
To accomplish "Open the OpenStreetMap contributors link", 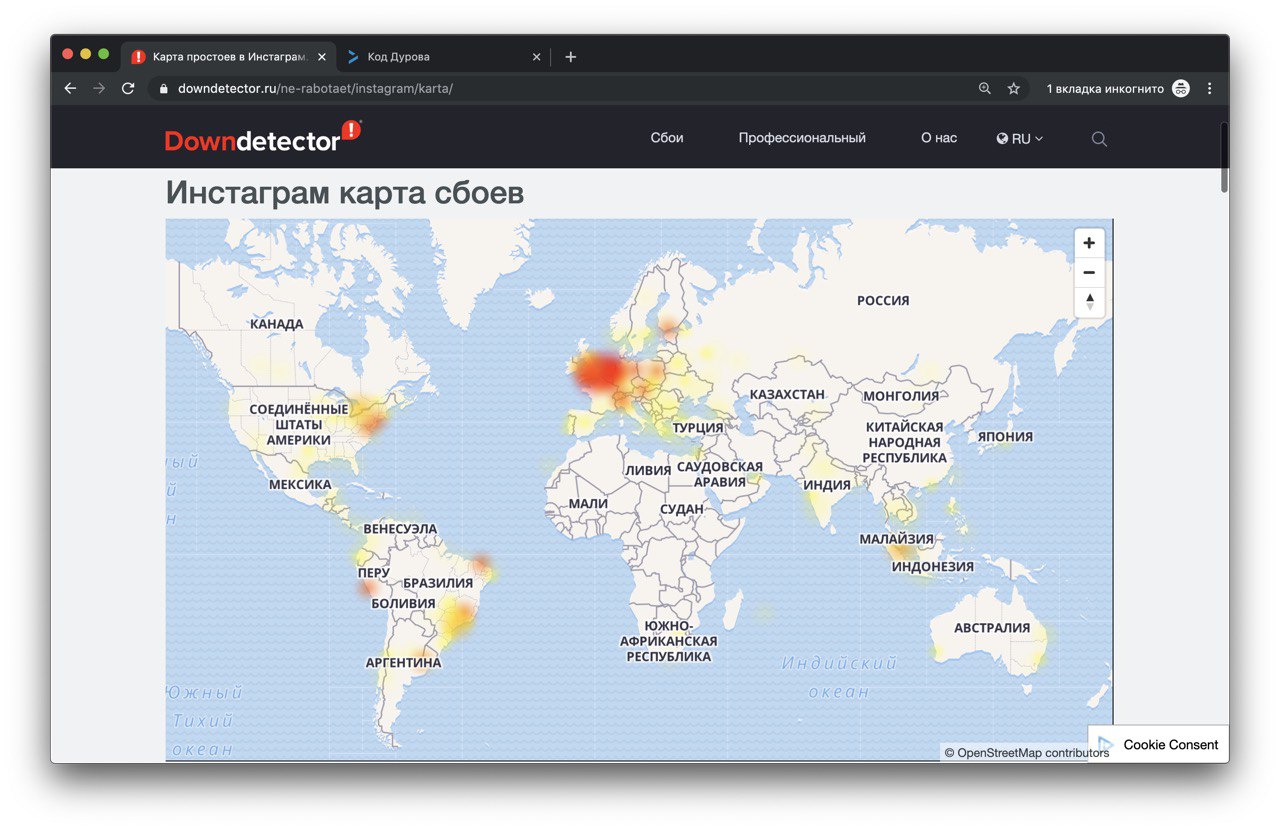I will [x=1027, y=753].
